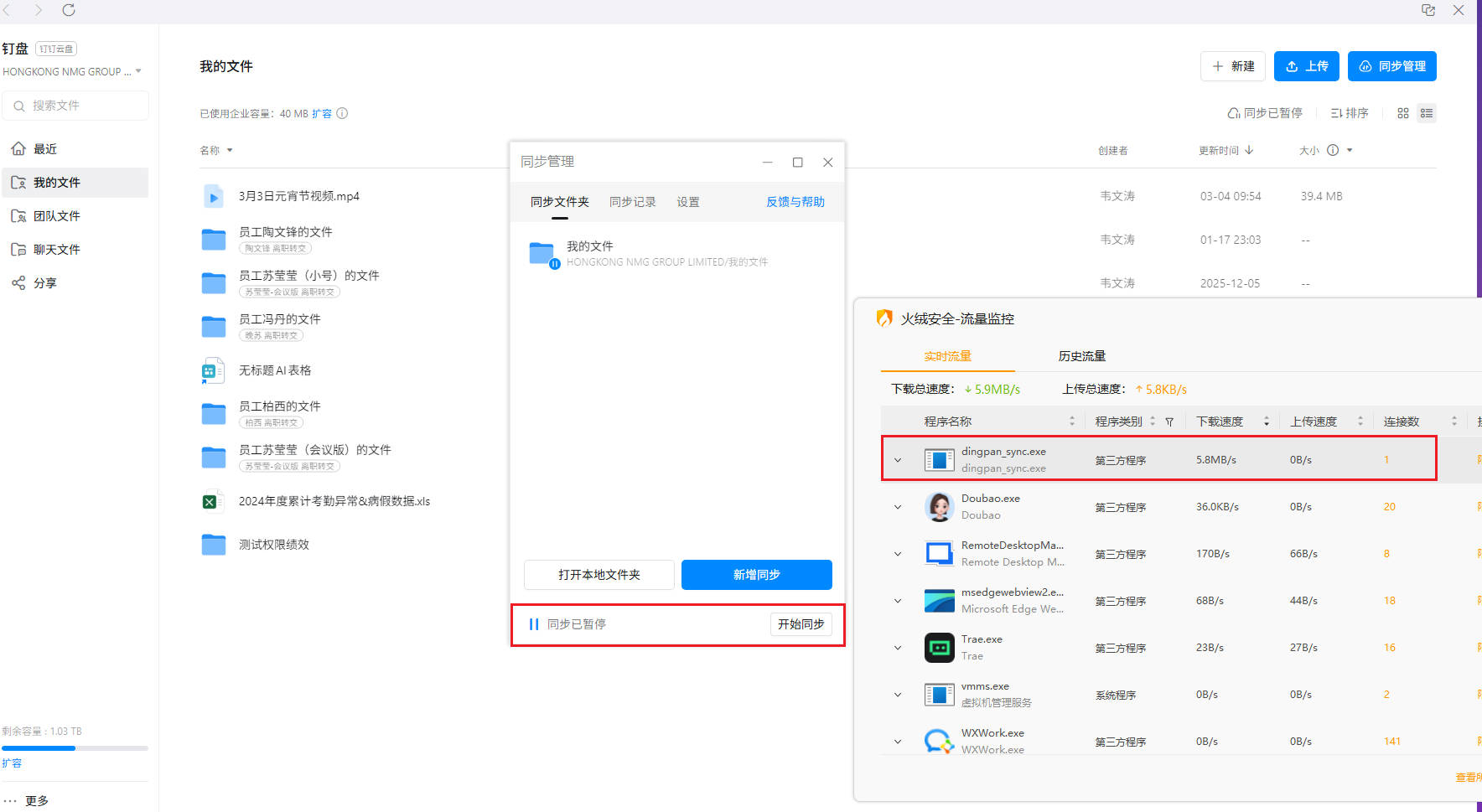Click the refresh icon at top left
This screenshot has width=1482, height=812.
coord(69,10)
